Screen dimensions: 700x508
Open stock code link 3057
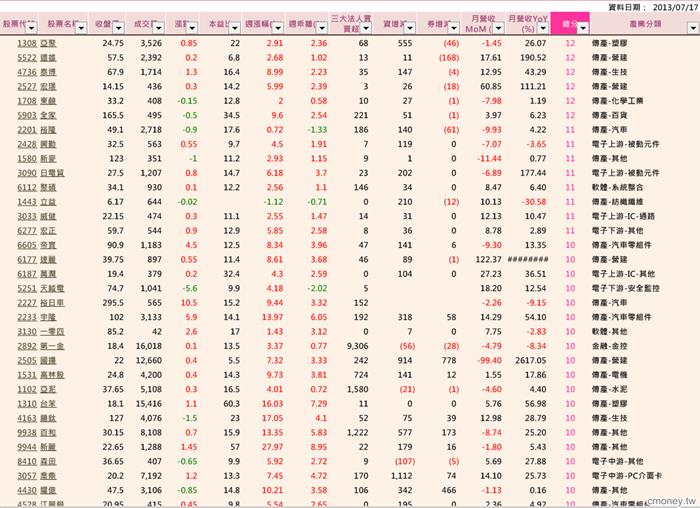pyautogui.click(x=27, y=476)
